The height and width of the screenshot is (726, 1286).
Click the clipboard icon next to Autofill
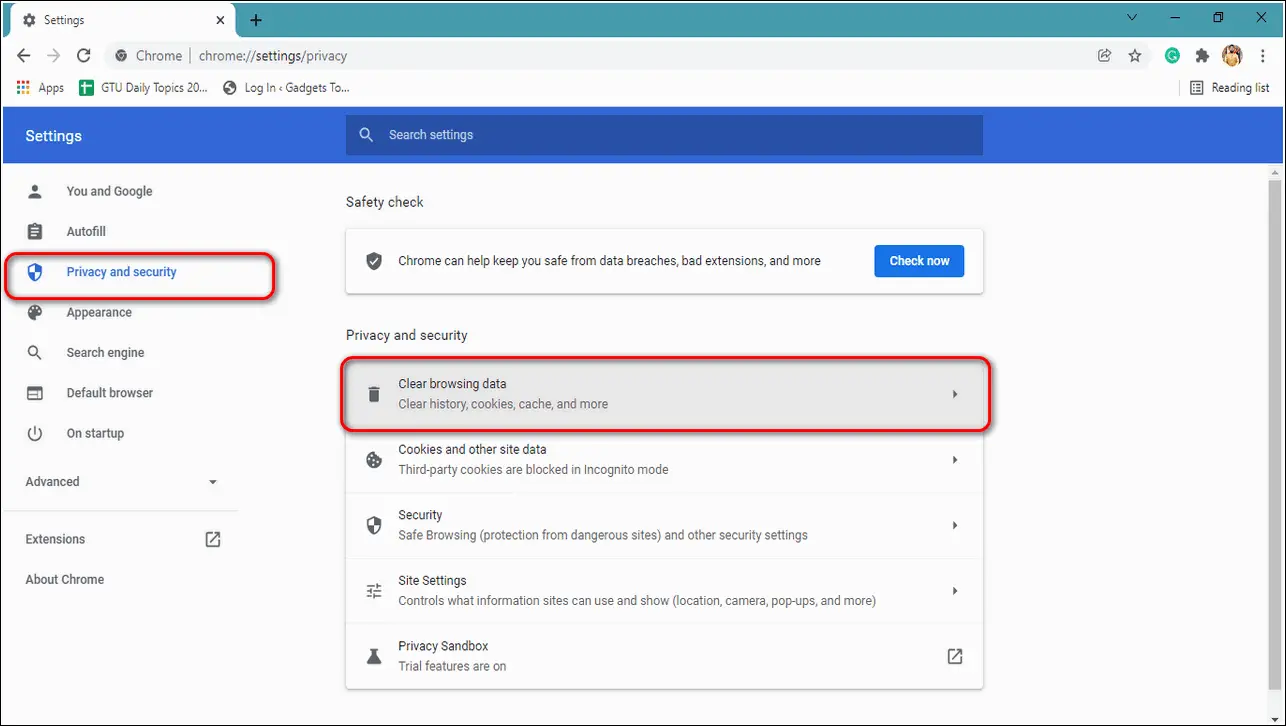(x=35, y=231)
